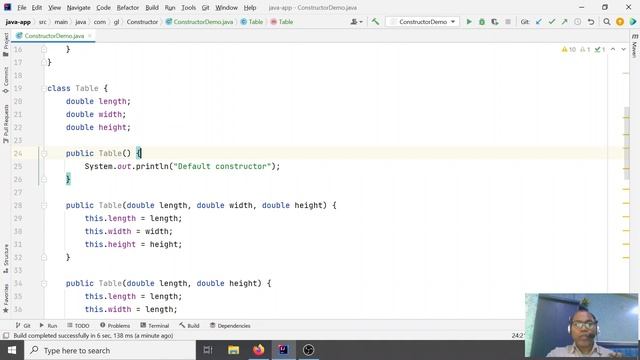This screenshot has width=640, height=360.
Task: Open the TODO tool window tab
Action: [78, 326]
